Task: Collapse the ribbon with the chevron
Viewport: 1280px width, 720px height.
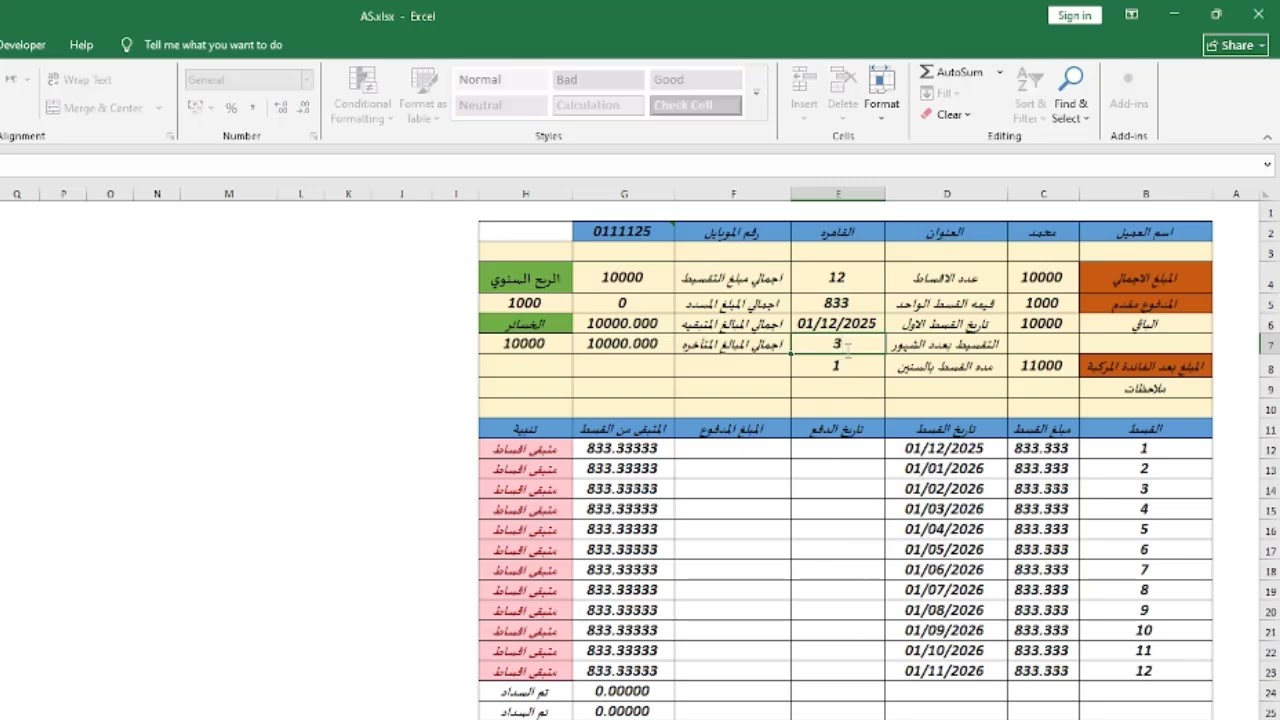Action: (1267, 136)
